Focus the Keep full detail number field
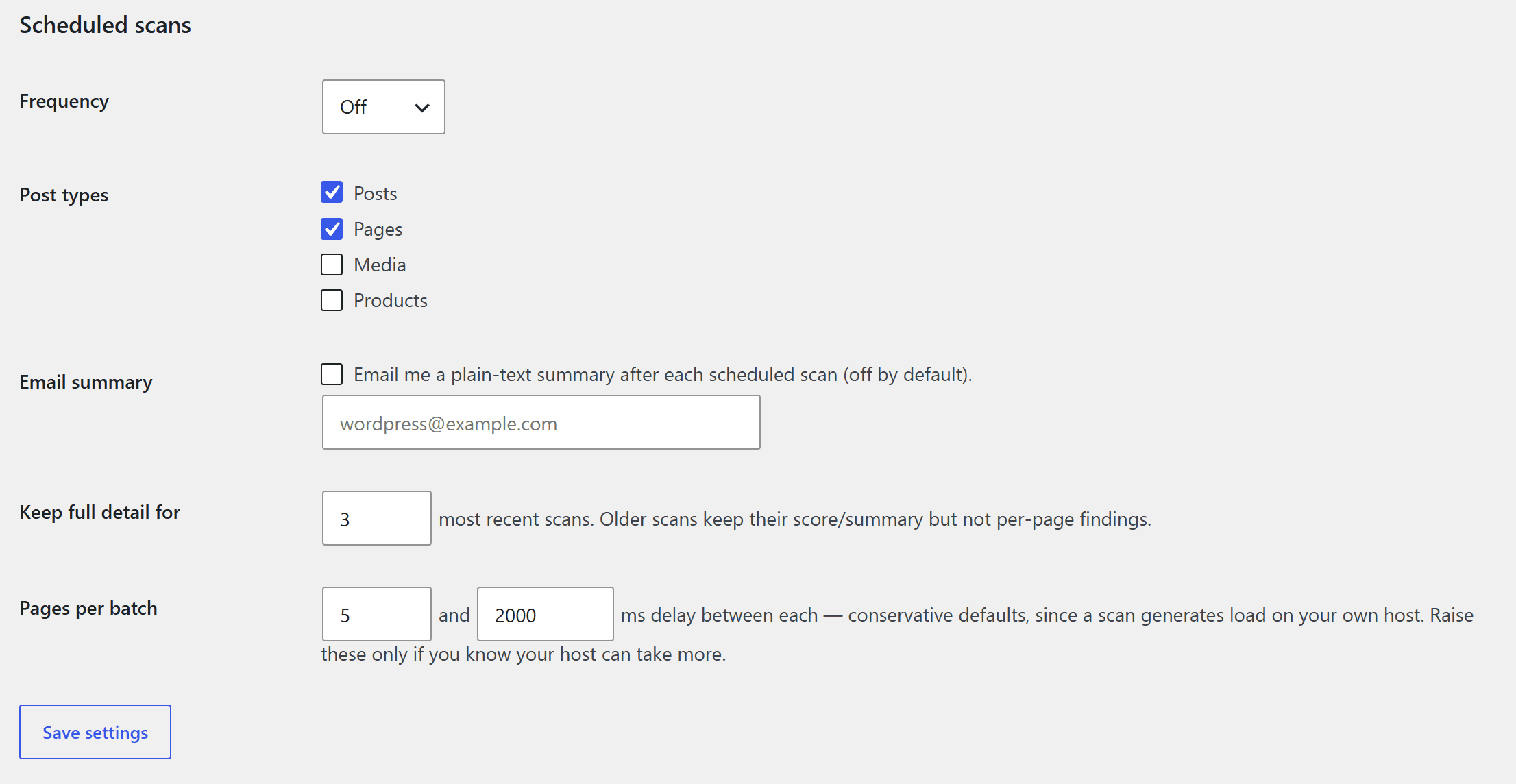Viewport: 1516px width, 784px height. [x=376, y=518]
